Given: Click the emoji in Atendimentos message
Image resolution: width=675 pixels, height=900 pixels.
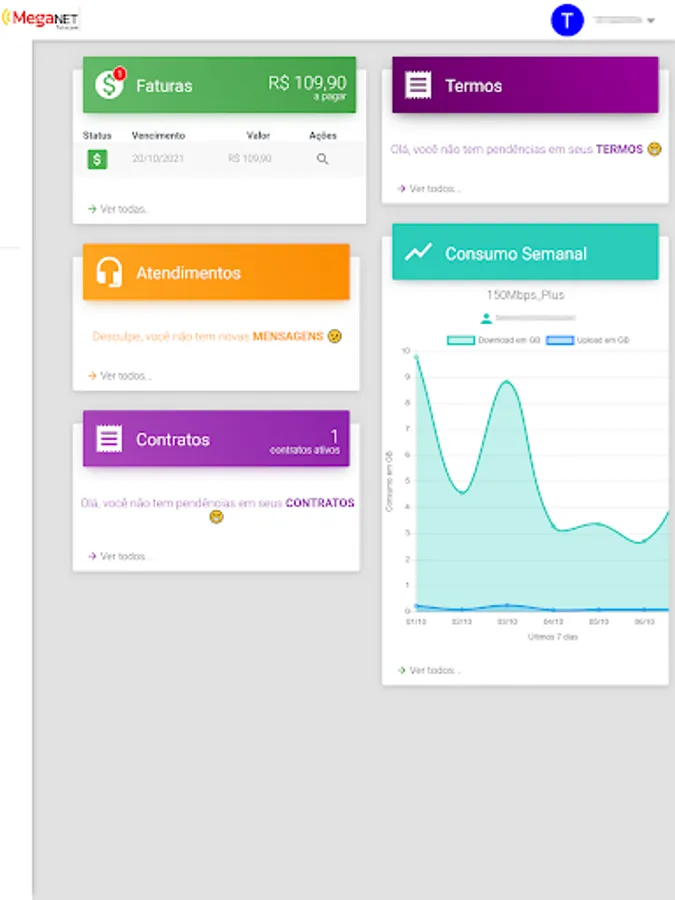Looking at the screenshot, I should pos(335,336).
